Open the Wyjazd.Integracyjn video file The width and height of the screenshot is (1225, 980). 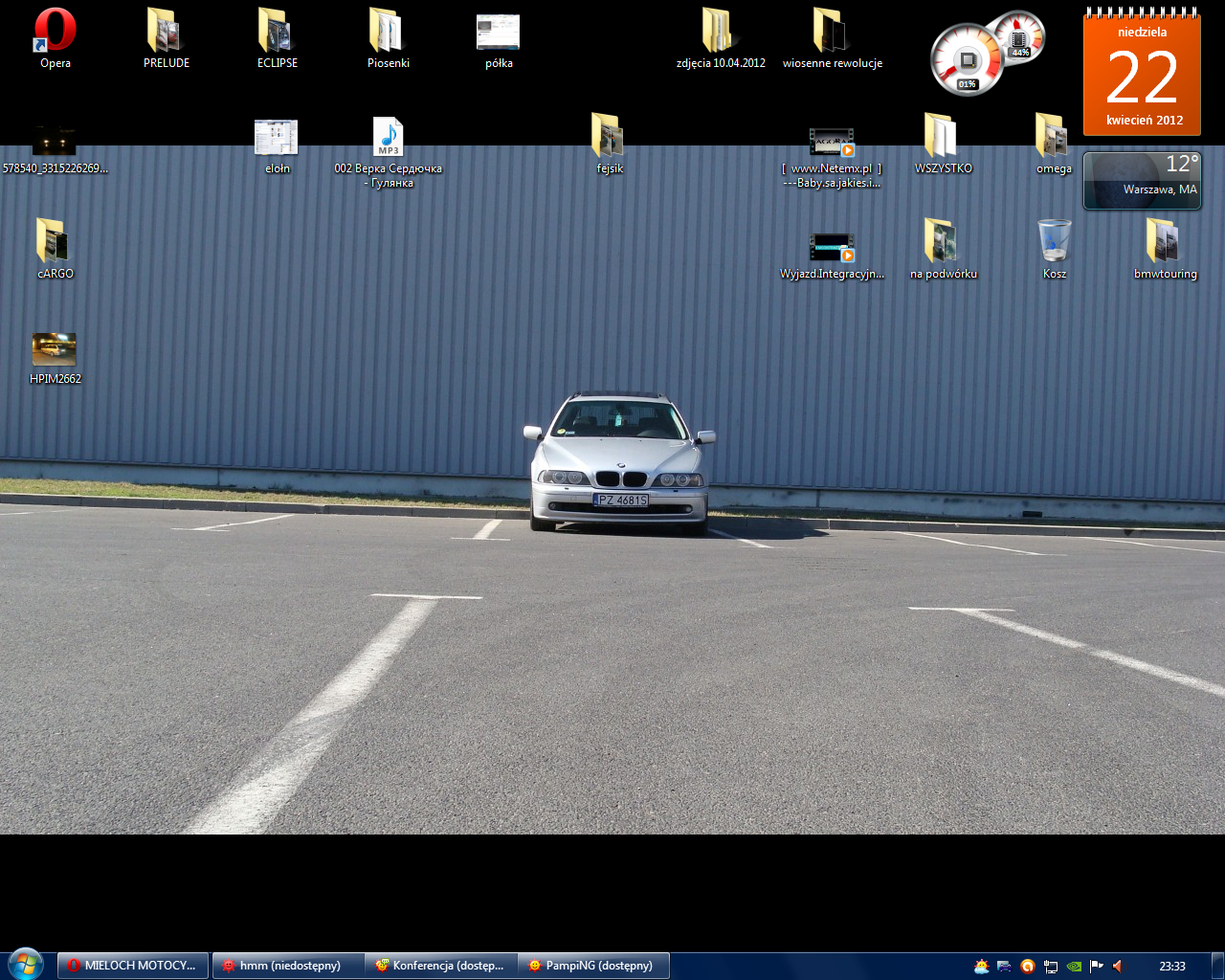832,255
